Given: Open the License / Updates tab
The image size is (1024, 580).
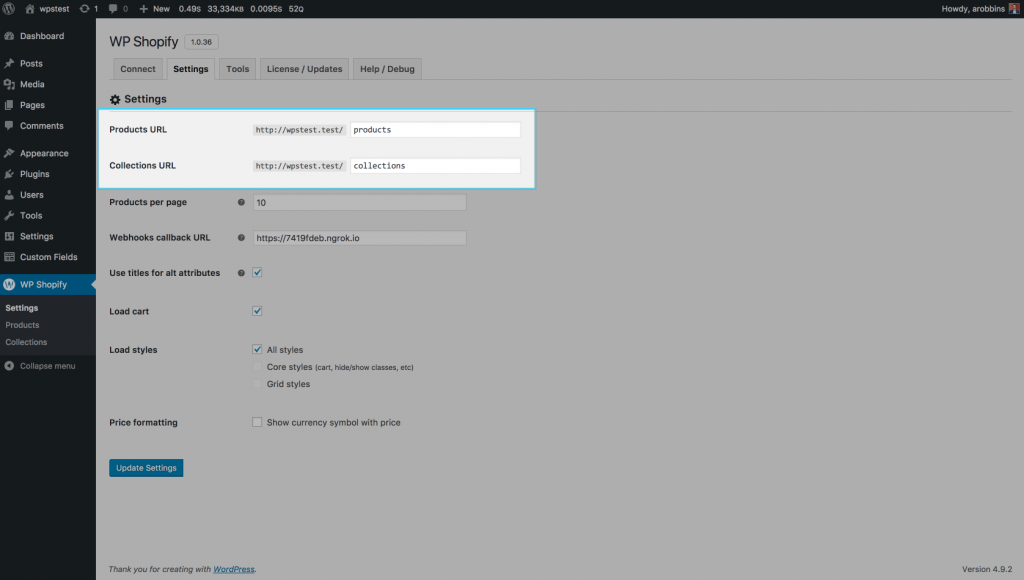Looking at the screenshot, I should [x=304, y=69].
